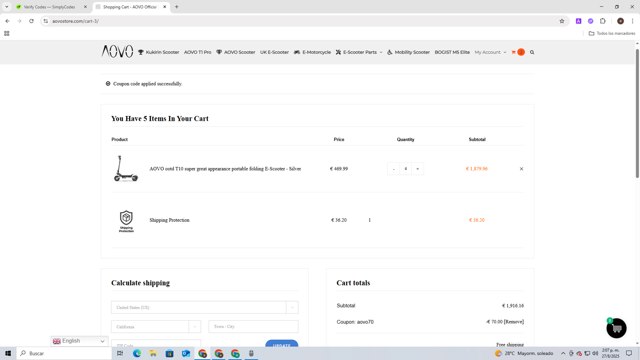
Task: Click the blue Update shipping button
Action: pyautogui.click(x=282, y=344)
